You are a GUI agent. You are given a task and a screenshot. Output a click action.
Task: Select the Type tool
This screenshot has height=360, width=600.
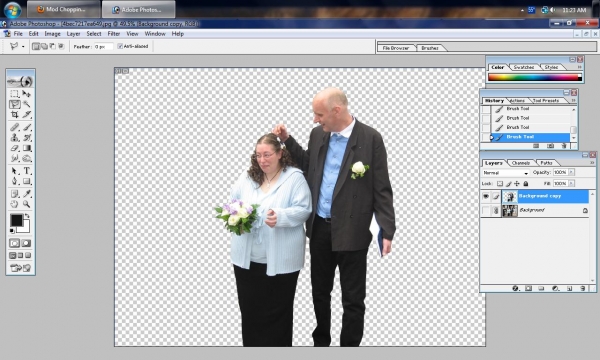point(26,171)
